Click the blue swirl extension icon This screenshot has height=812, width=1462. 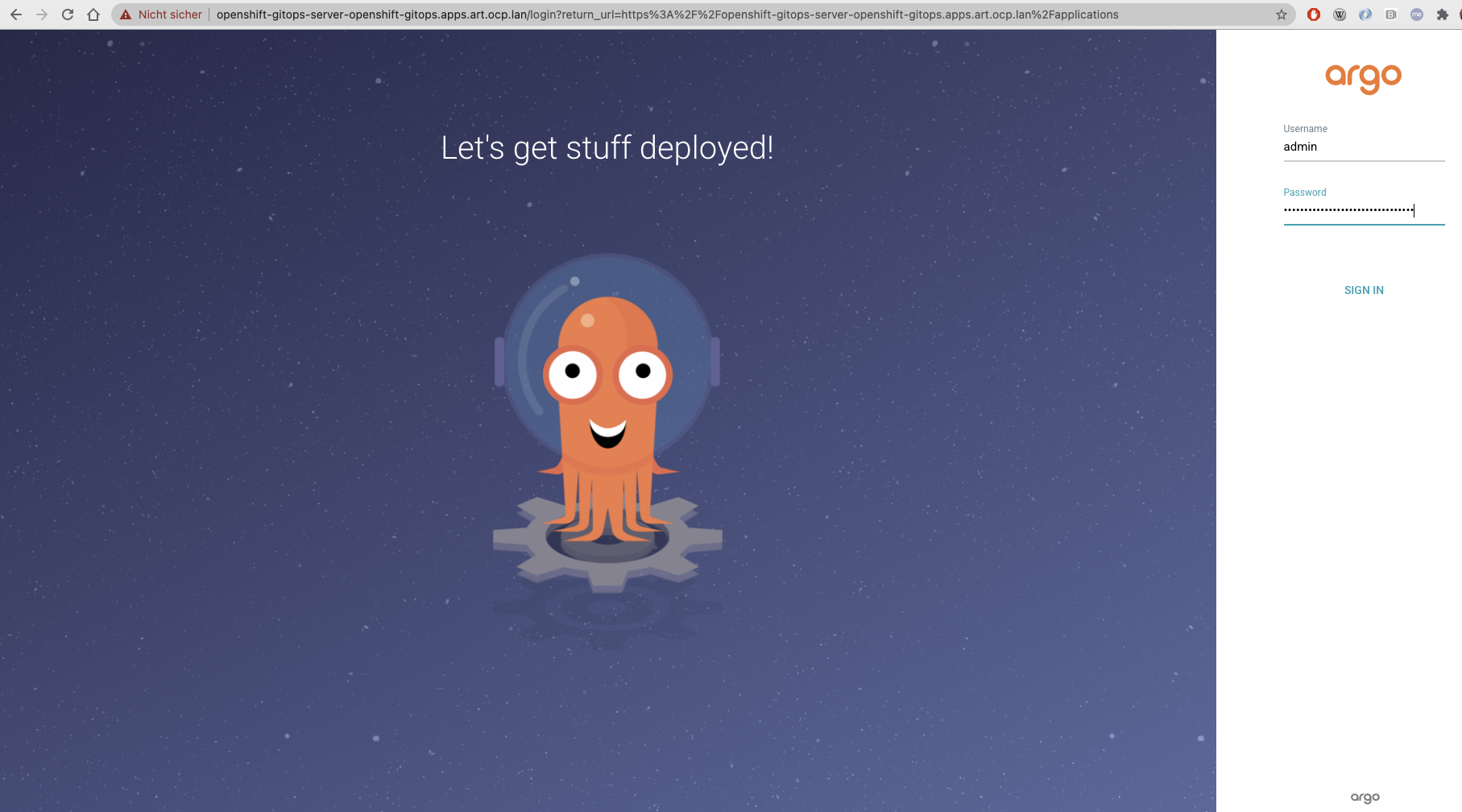pos(1365,14)
